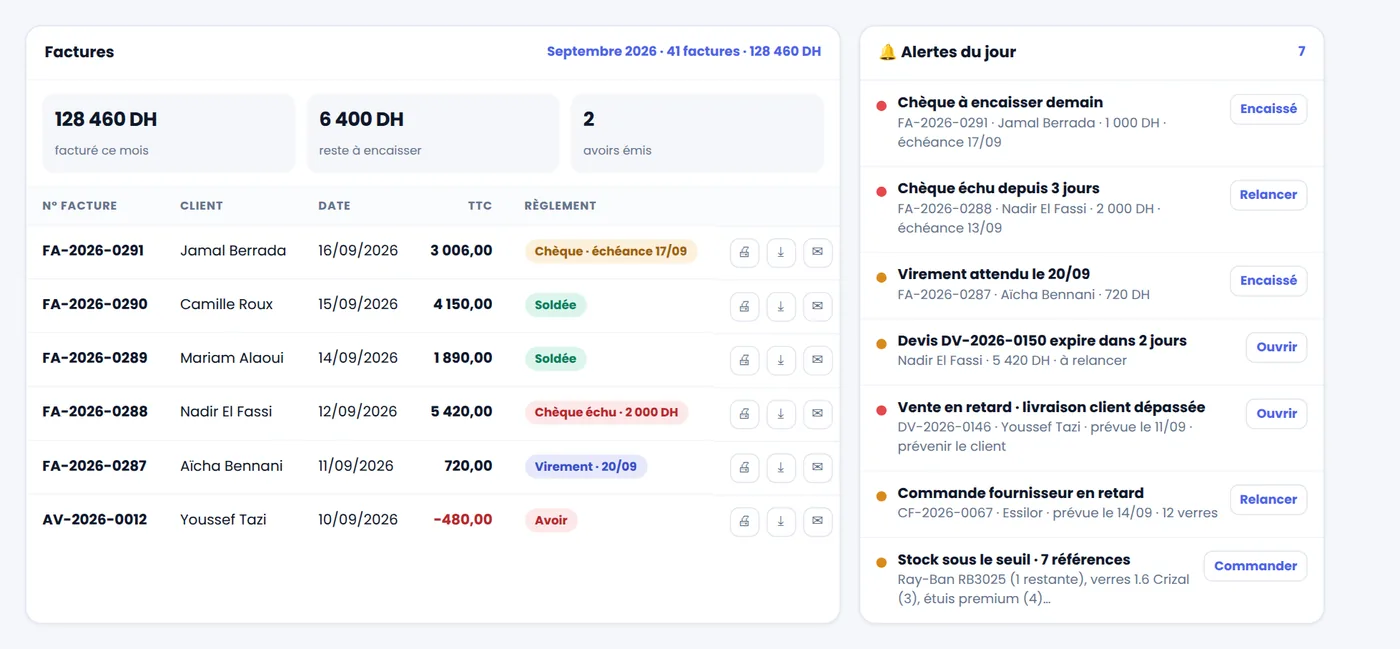Email invoice FA-2026-0287 to Aïcha Bennani
Screen dimensions: 1400x649
tap(817, 467)
